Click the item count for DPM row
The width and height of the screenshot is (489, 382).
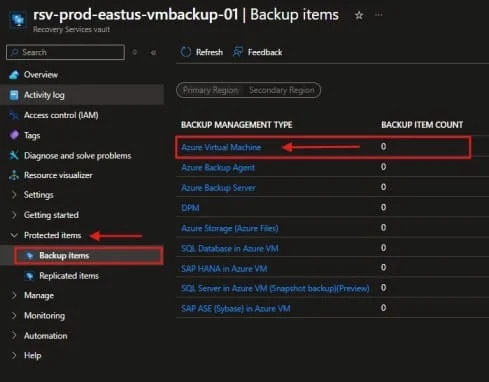pos(383,207)
